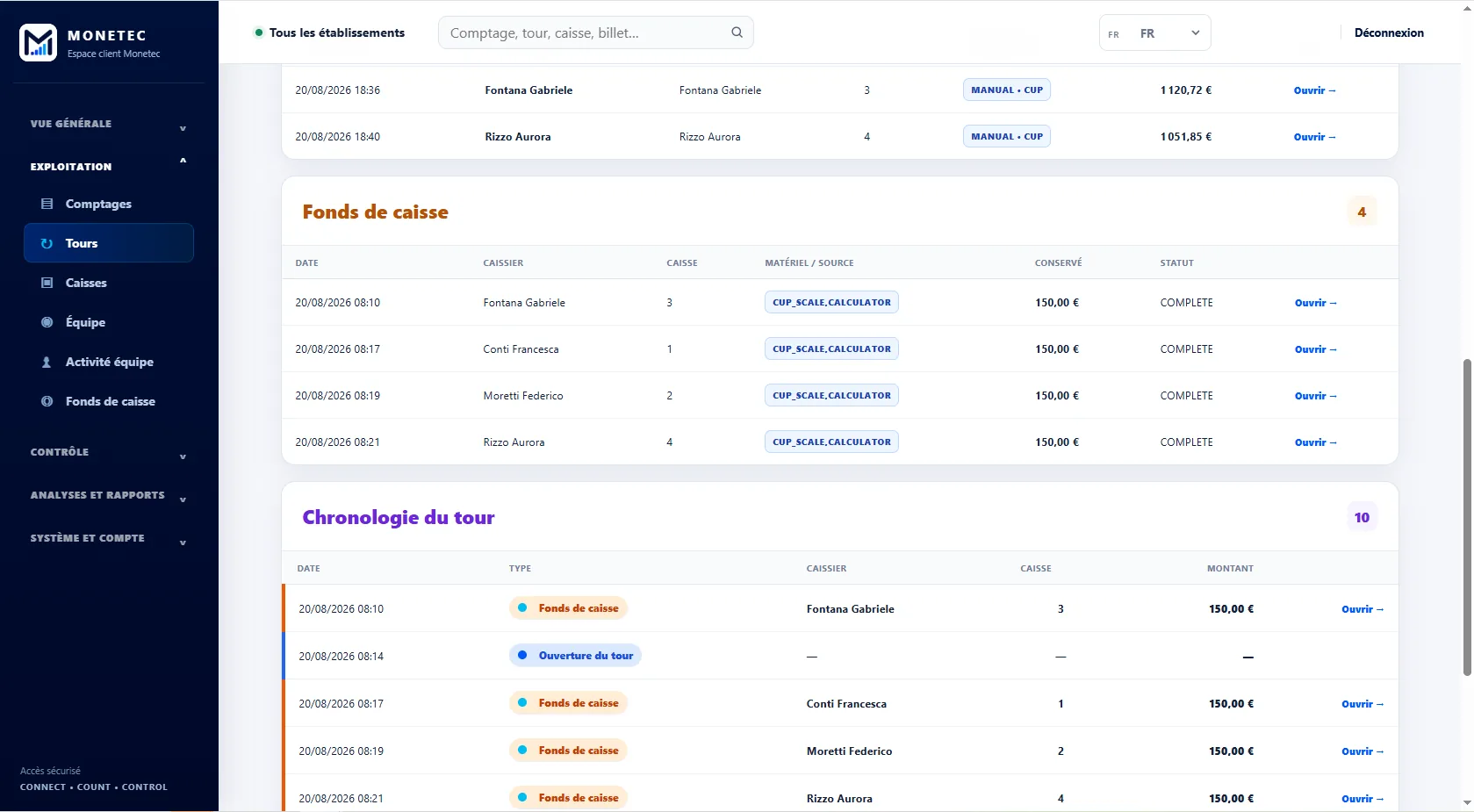Click in the search input field

[x=595, y=32]
